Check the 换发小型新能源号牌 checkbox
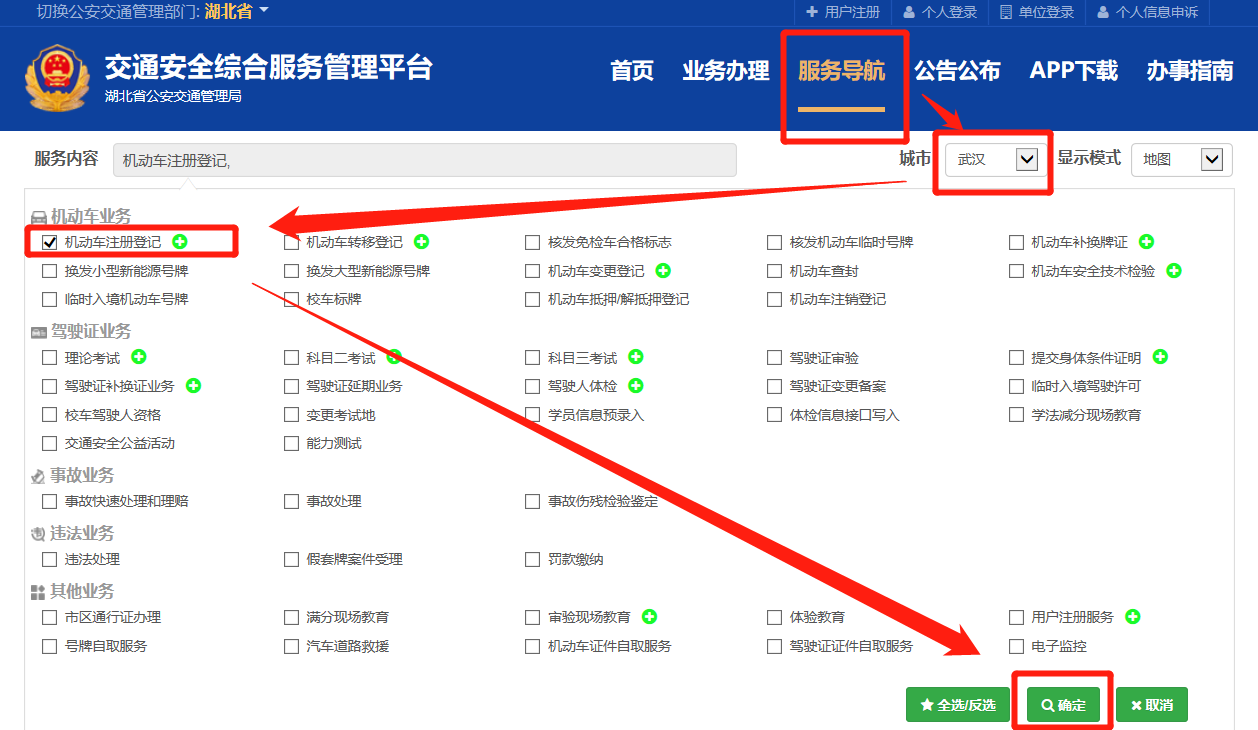The height and width of the screenshot is (730, 1258). coord(49,271)
